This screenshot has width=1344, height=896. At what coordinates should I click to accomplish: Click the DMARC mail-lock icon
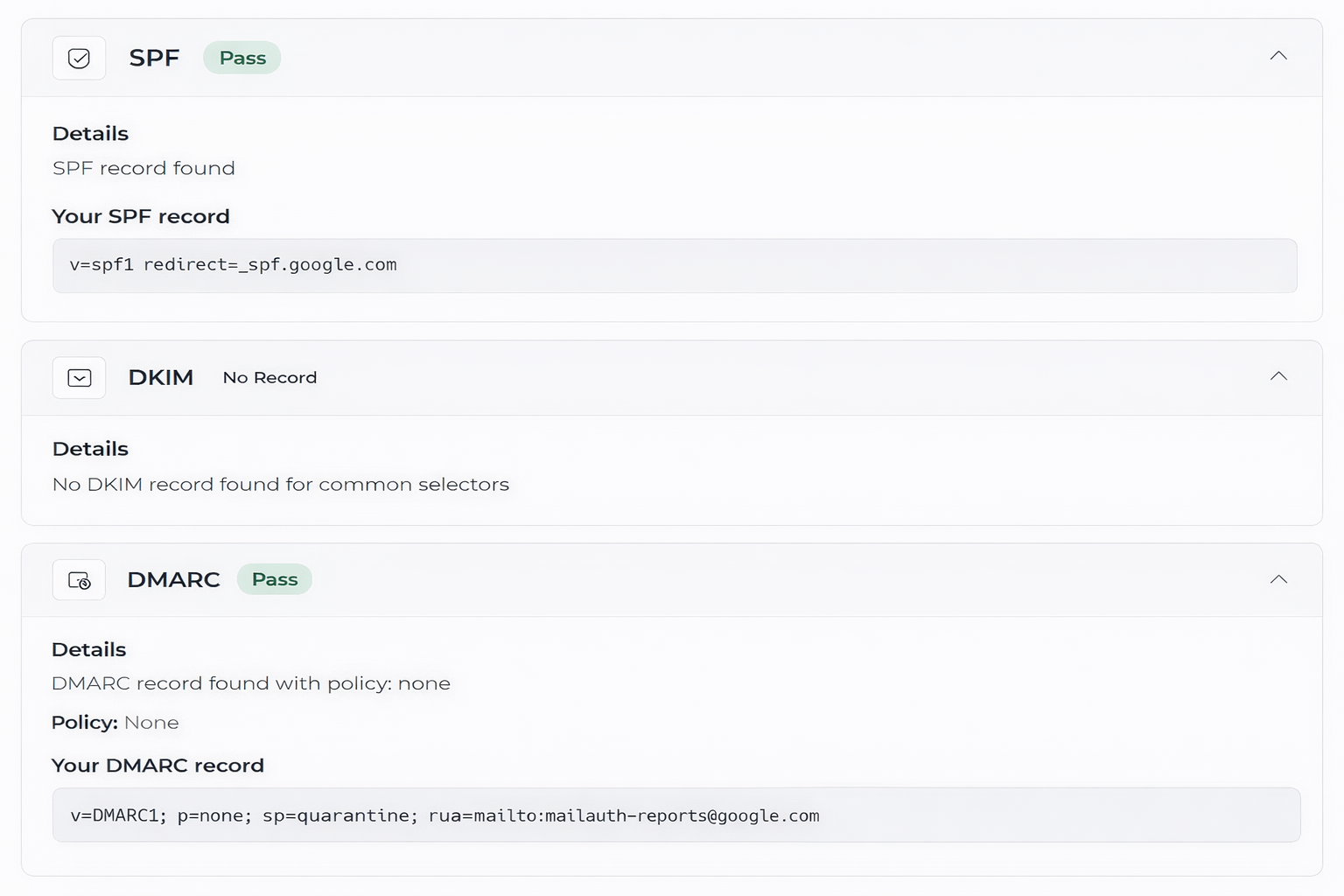(x=79, y=580)
